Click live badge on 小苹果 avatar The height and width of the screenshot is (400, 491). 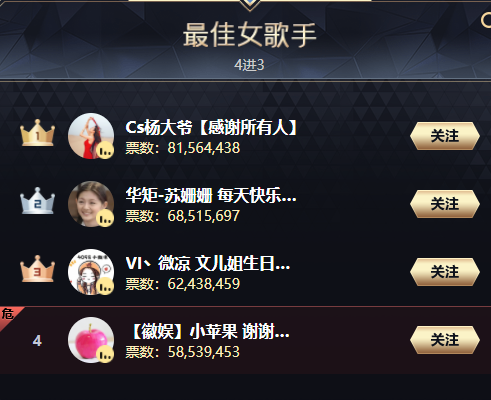pos(105,354)
